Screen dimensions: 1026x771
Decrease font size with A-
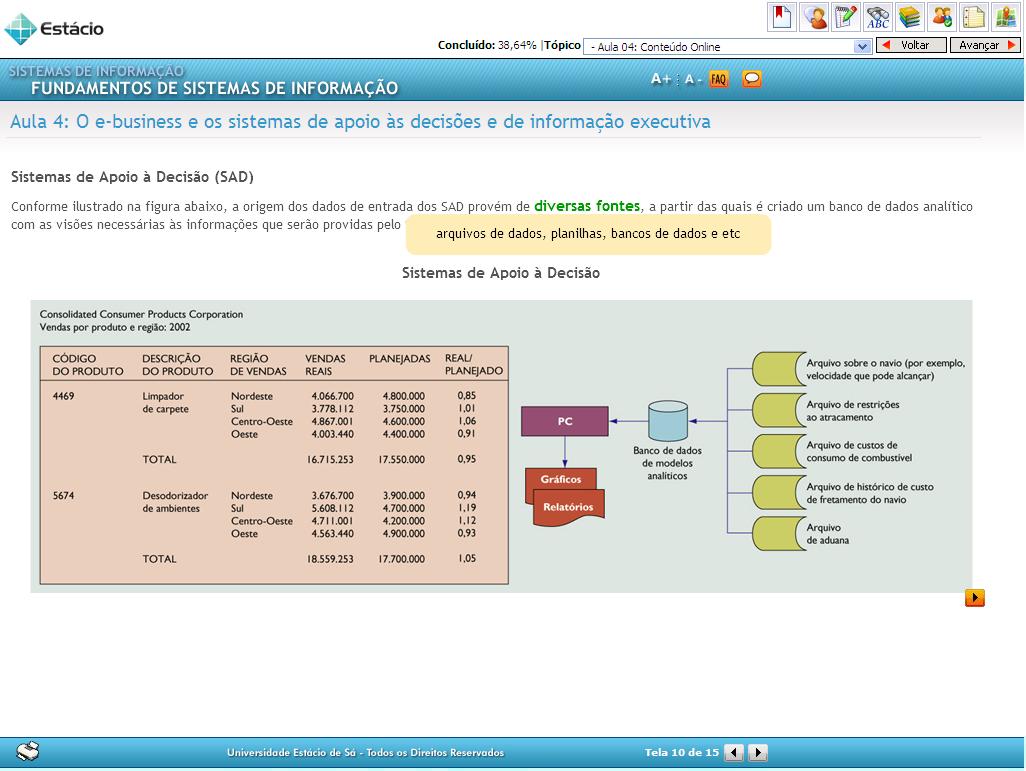pos(692,79)
